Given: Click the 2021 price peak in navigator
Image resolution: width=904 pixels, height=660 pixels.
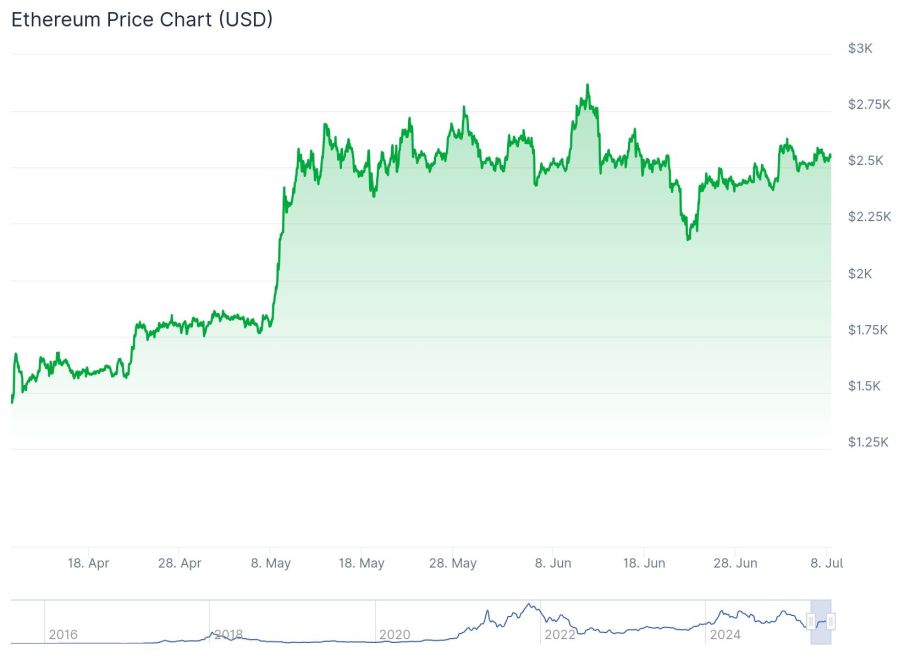Looking at the screenshot, I should pyautogui.click(x=527, y=605).
